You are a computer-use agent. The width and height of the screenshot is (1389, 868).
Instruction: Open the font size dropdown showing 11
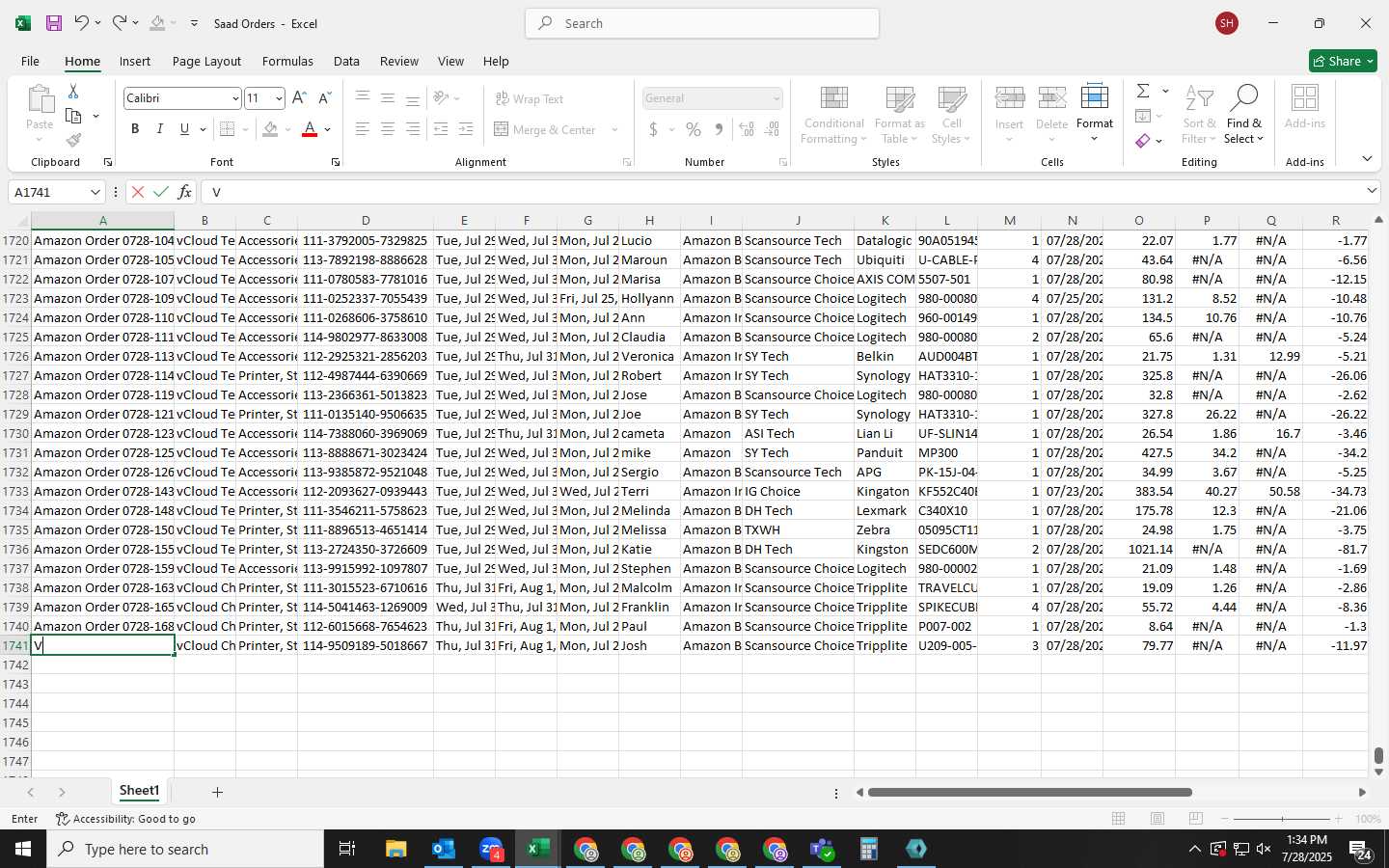point(279,98)
